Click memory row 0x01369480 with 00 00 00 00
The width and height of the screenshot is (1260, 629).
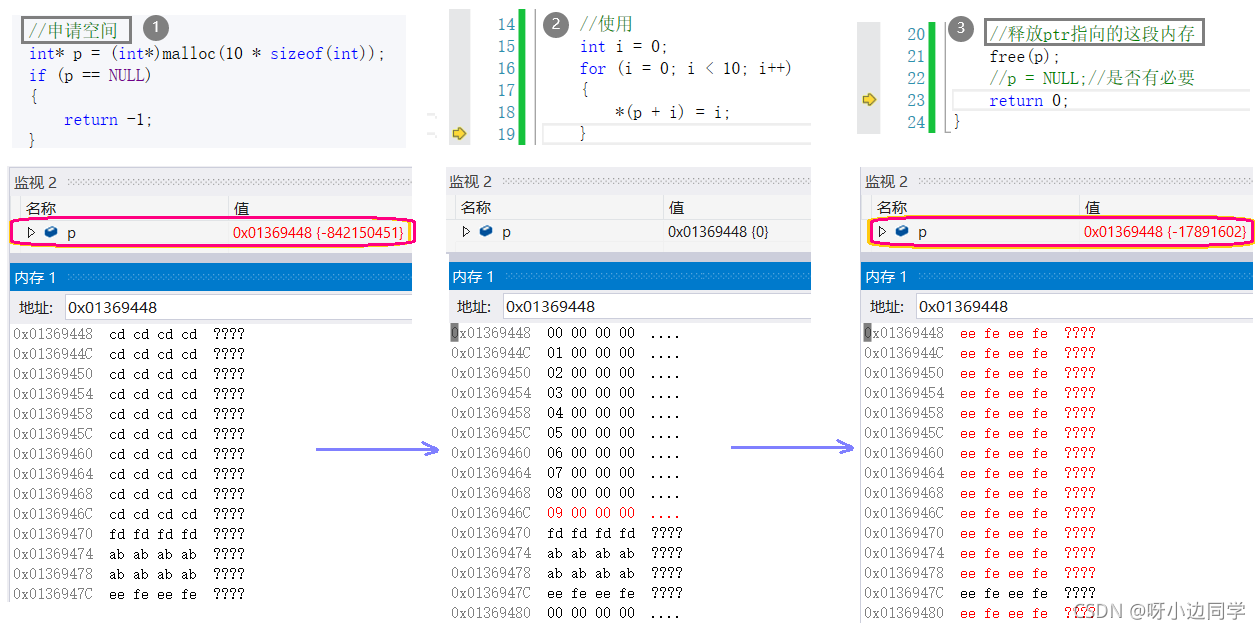[x=566, y=613]
